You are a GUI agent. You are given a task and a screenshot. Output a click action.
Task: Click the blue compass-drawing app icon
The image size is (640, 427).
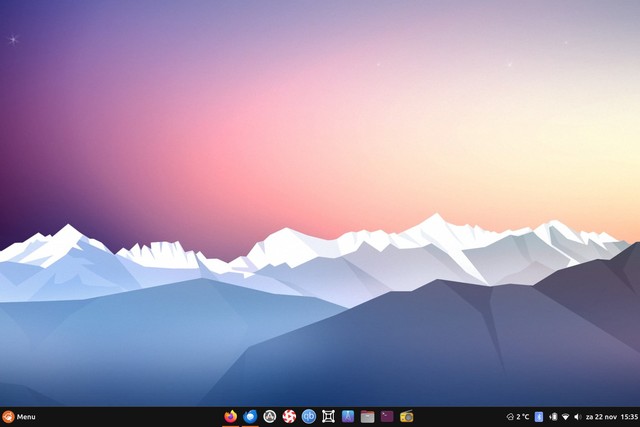tap(348, 417)
